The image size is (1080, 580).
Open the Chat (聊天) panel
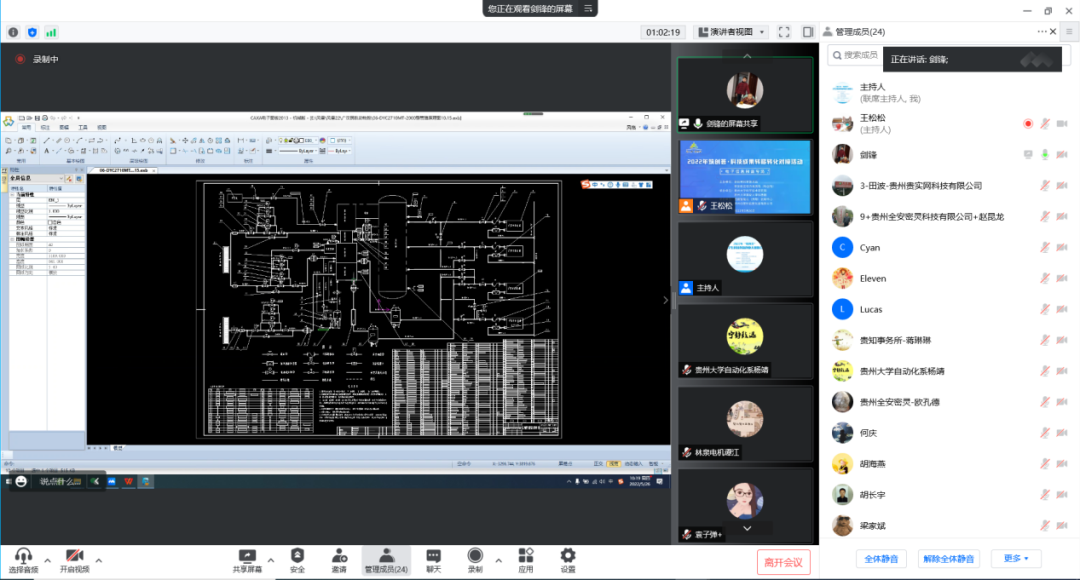(x=433, y=560)
